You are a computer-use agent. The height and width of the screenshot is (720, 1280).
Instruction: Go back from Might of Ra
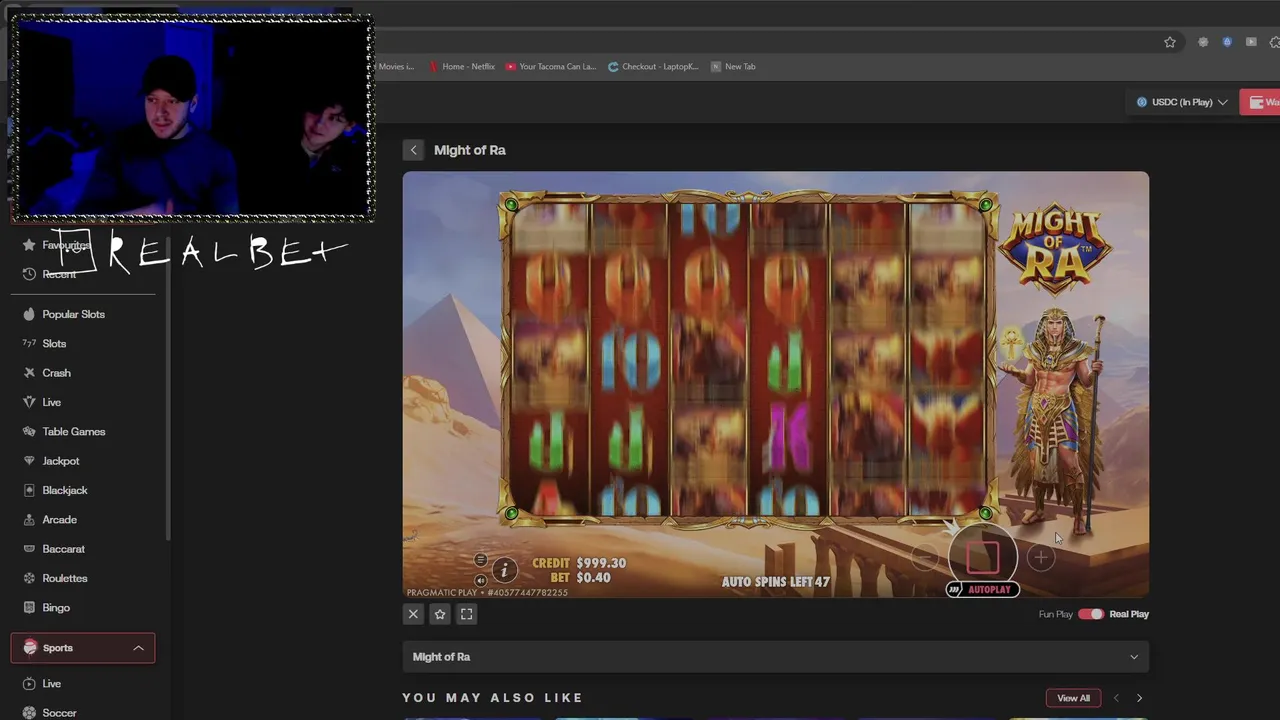(413, 150)
